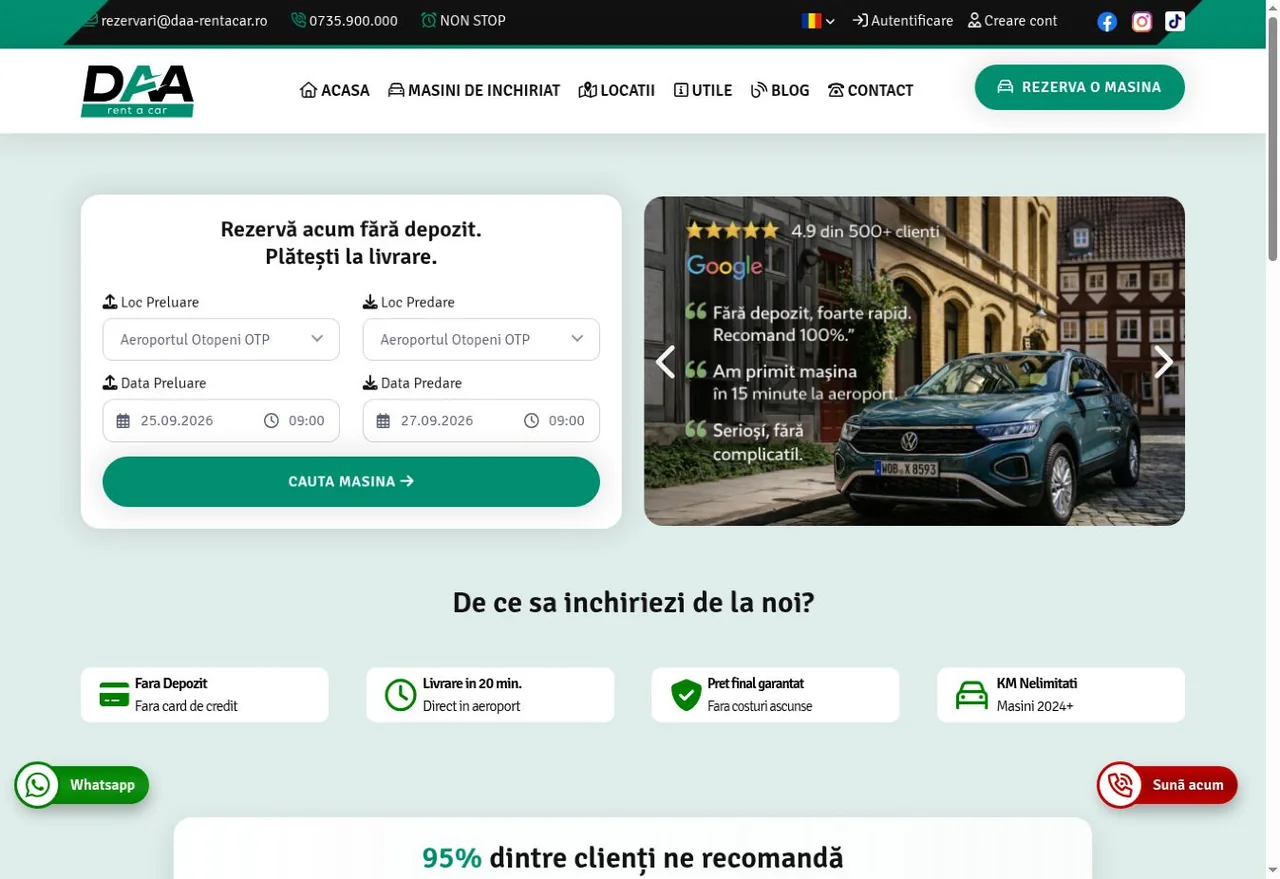This screenshot has height=879, width=1280.
Task: Open LOCATII menu item
Action: pyautogui.click(x=617, y=90)
